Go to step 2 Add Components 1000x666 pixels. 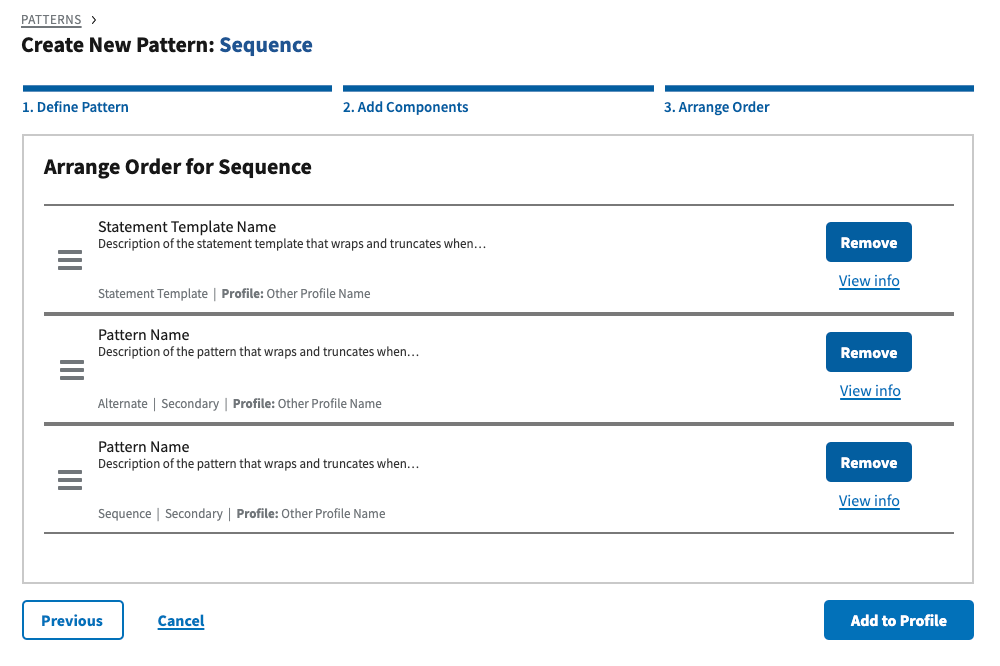coord(406,107)
